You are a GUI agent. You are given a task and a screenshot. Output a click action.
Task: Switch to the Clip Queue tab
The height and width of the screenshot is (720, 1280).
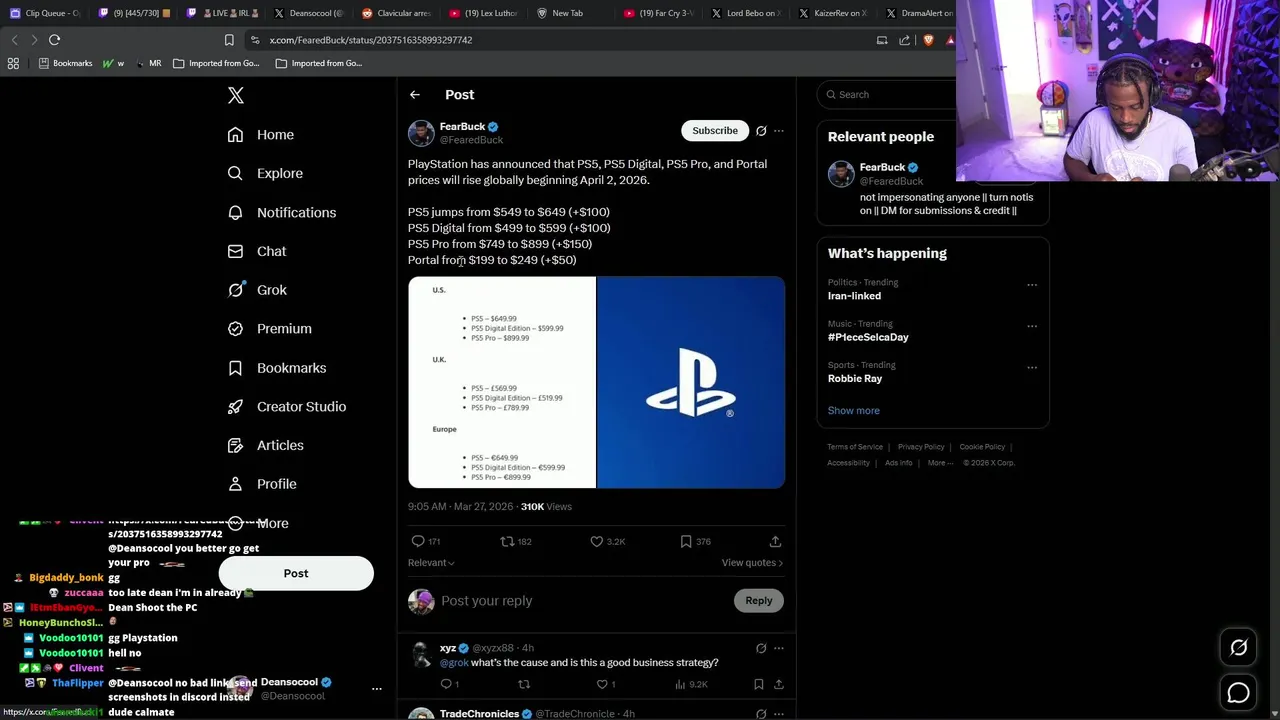tap(44, 13)
